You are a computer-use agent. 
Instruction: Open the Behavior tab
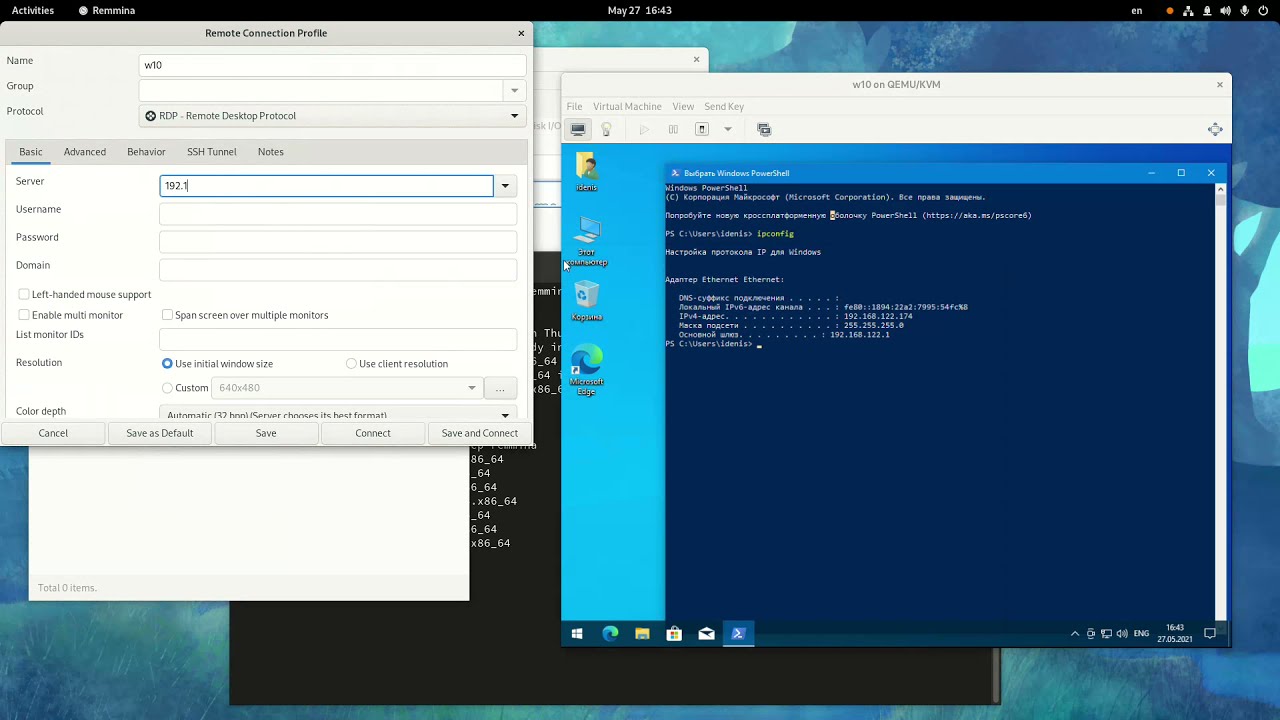(146, 152)
